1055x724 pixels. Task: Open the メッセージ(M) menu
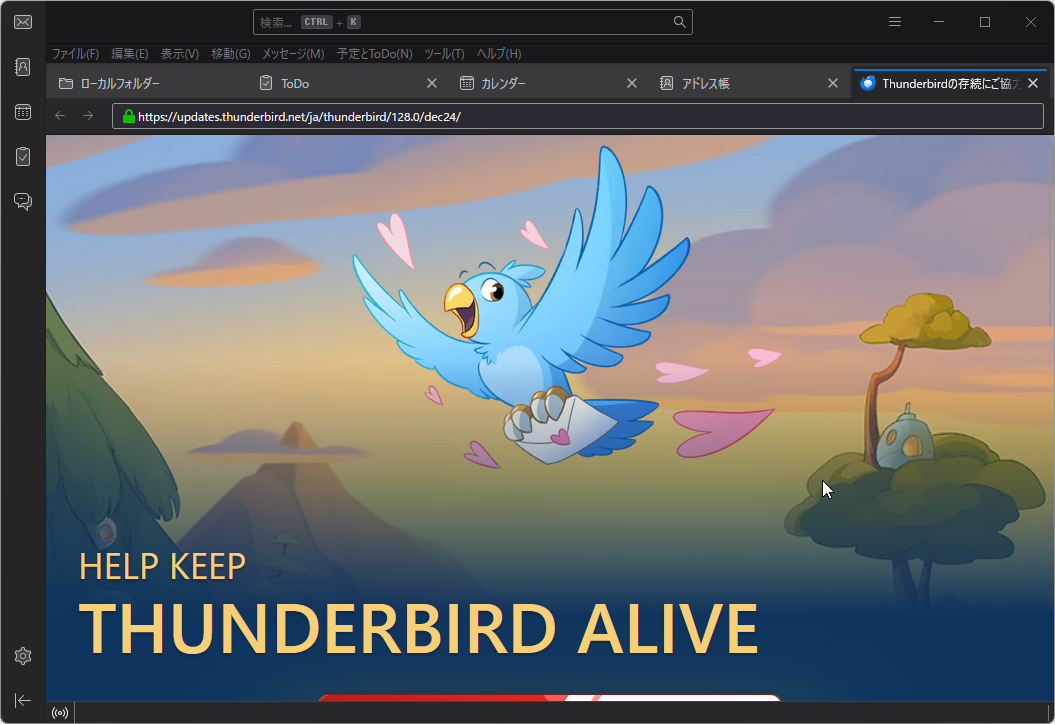tap(293, 54)
